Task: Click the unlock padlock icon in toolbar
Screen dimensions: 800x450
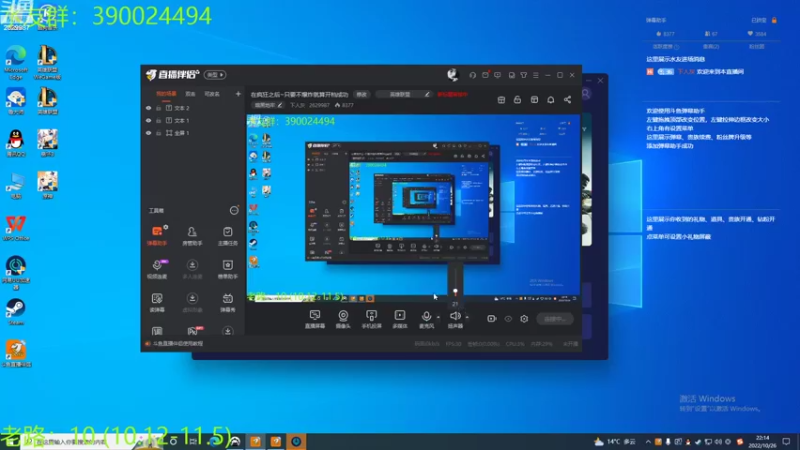Action: tap(517, 99)
